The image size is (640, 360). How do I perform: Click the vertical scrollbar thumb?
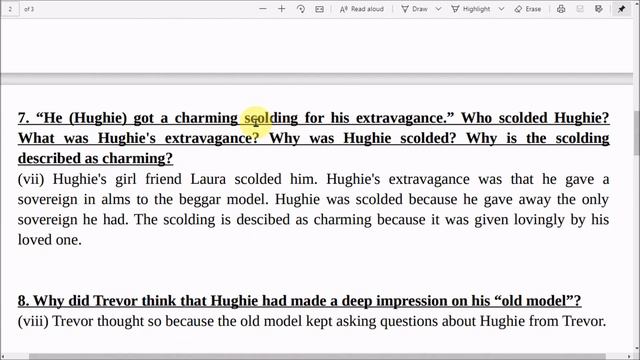tap(636, 133)
